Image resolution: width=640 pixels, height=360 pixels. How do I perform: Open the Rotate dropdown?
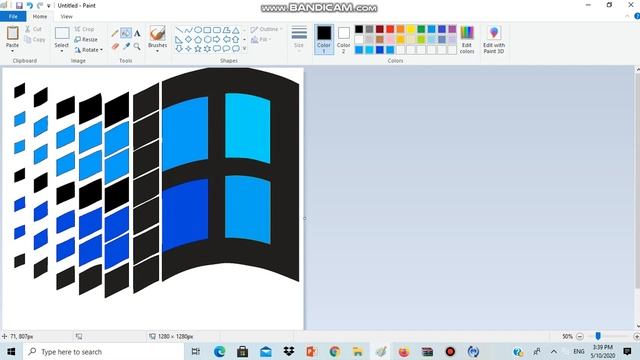tap(89, 50)
